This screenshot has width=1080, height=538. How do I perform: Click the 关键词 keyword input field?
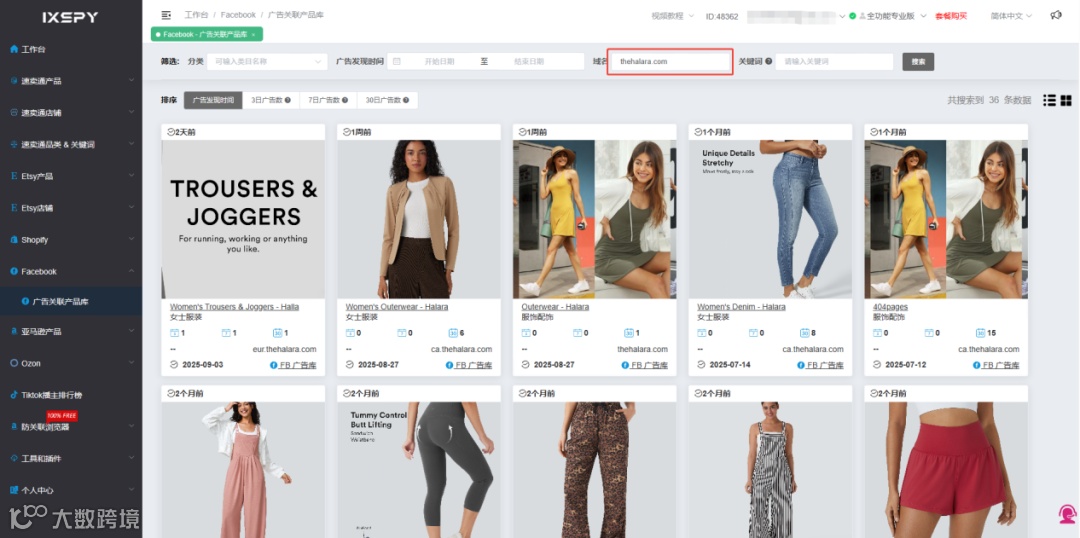(x=834, y=61)
